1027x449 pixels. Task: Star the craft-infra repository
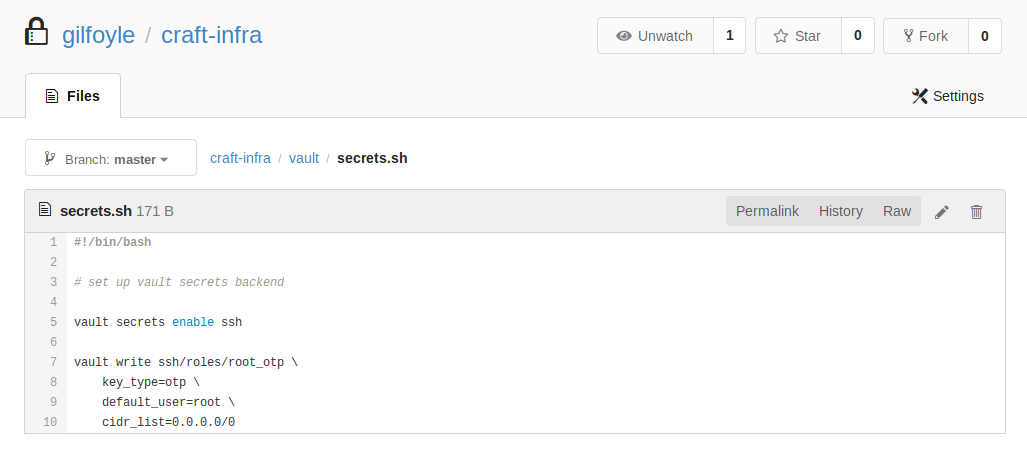click(797, 36)
